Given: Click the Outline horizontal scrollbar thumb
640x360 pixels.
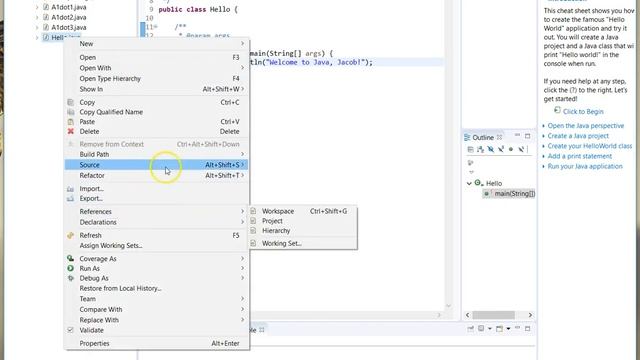Looking at the screenshot, I should (493, 315).
